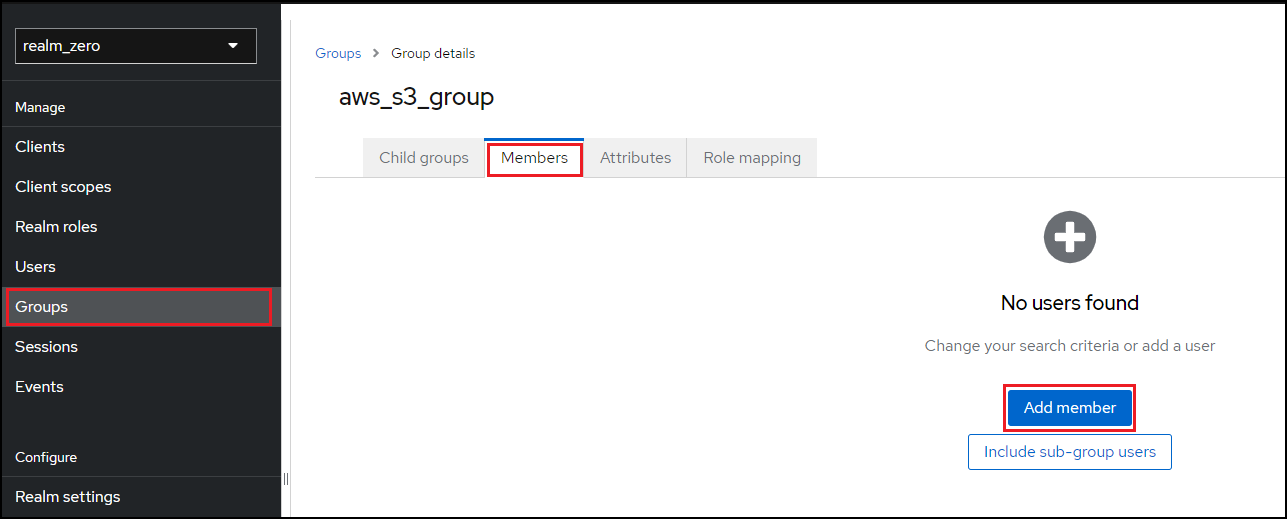Click the plus circle icon above No users found
The width and height of the screenshot is (1287, 519).
[x=1070, y=237]
